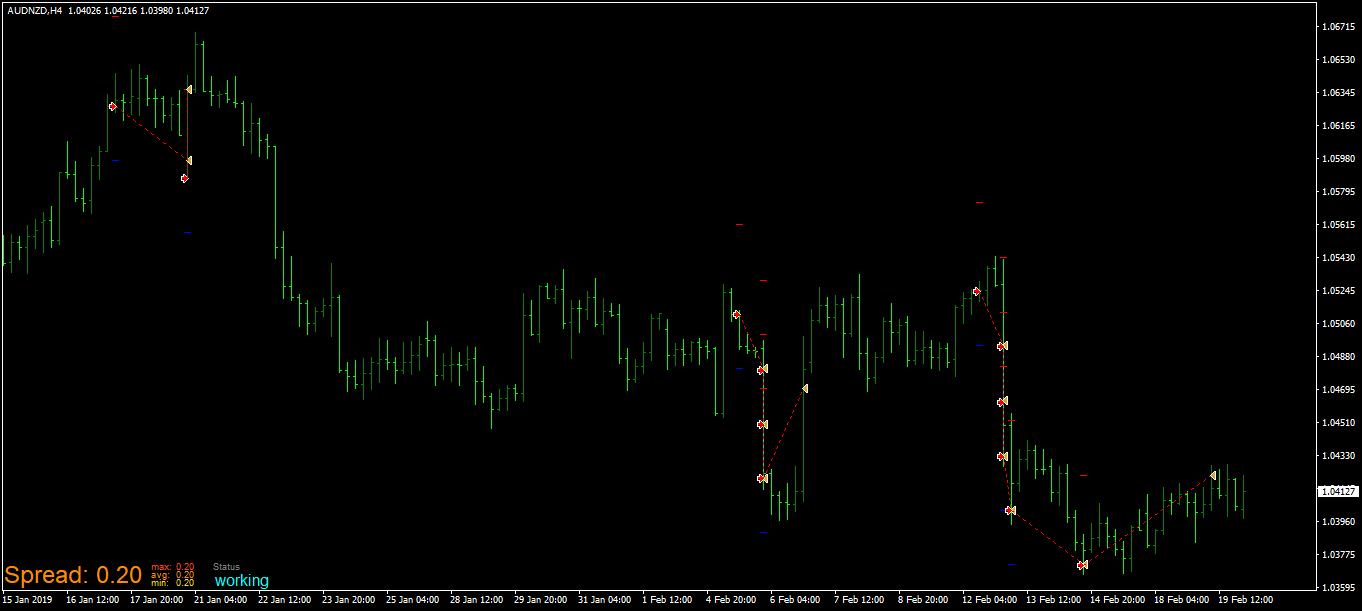
Task: Click the 23 Jan 20:00 time label
Action: click(349, 600)
